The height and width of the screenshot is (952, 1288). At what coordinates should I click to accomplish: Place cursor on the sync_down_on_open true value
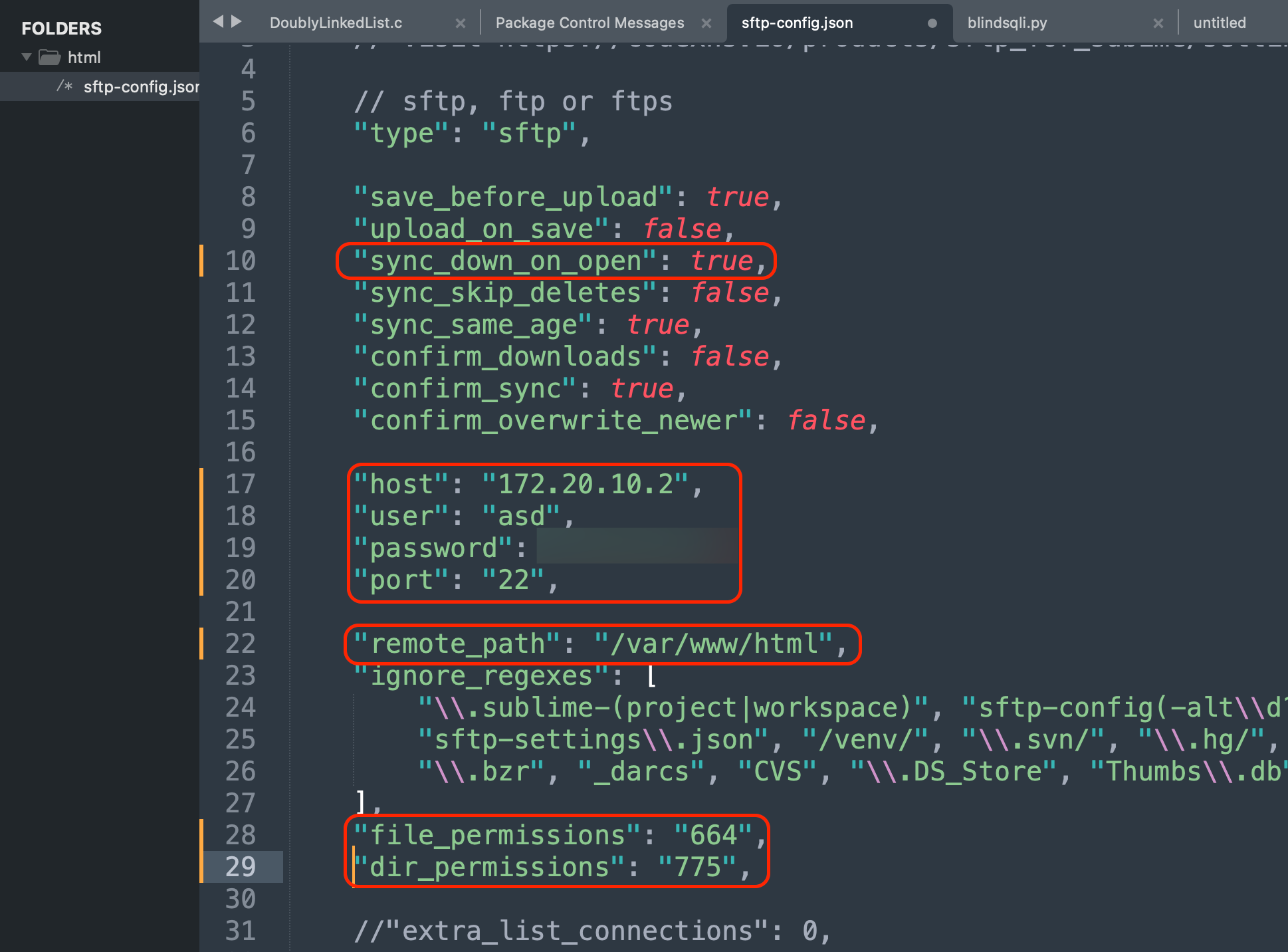coord(722,261)
